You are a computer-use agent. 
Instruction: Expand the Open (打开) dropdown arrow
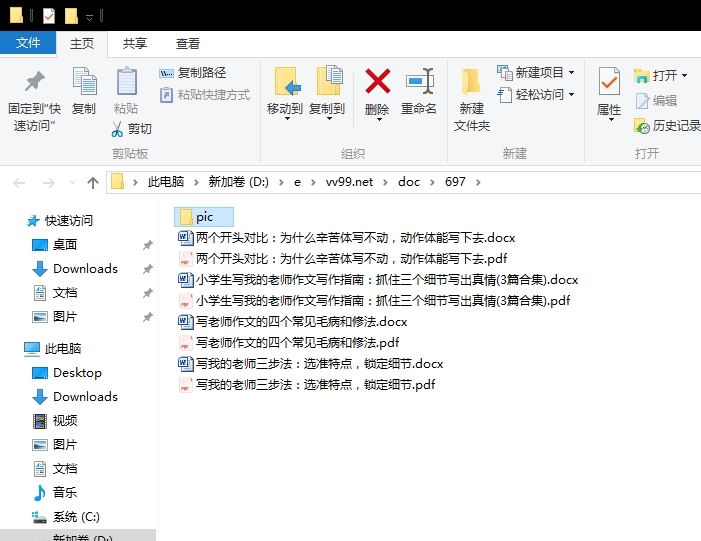[684, 76]
